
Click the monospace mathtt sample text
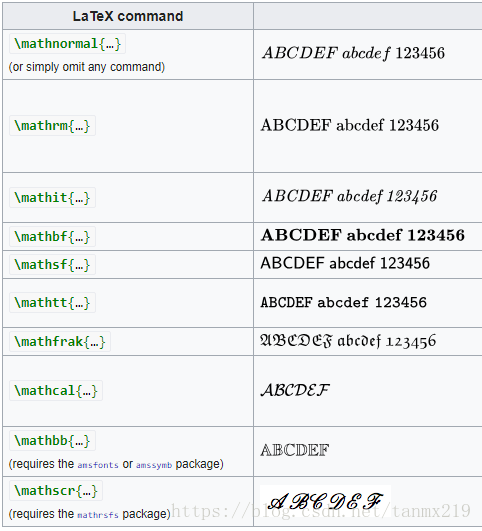[343, 302]
